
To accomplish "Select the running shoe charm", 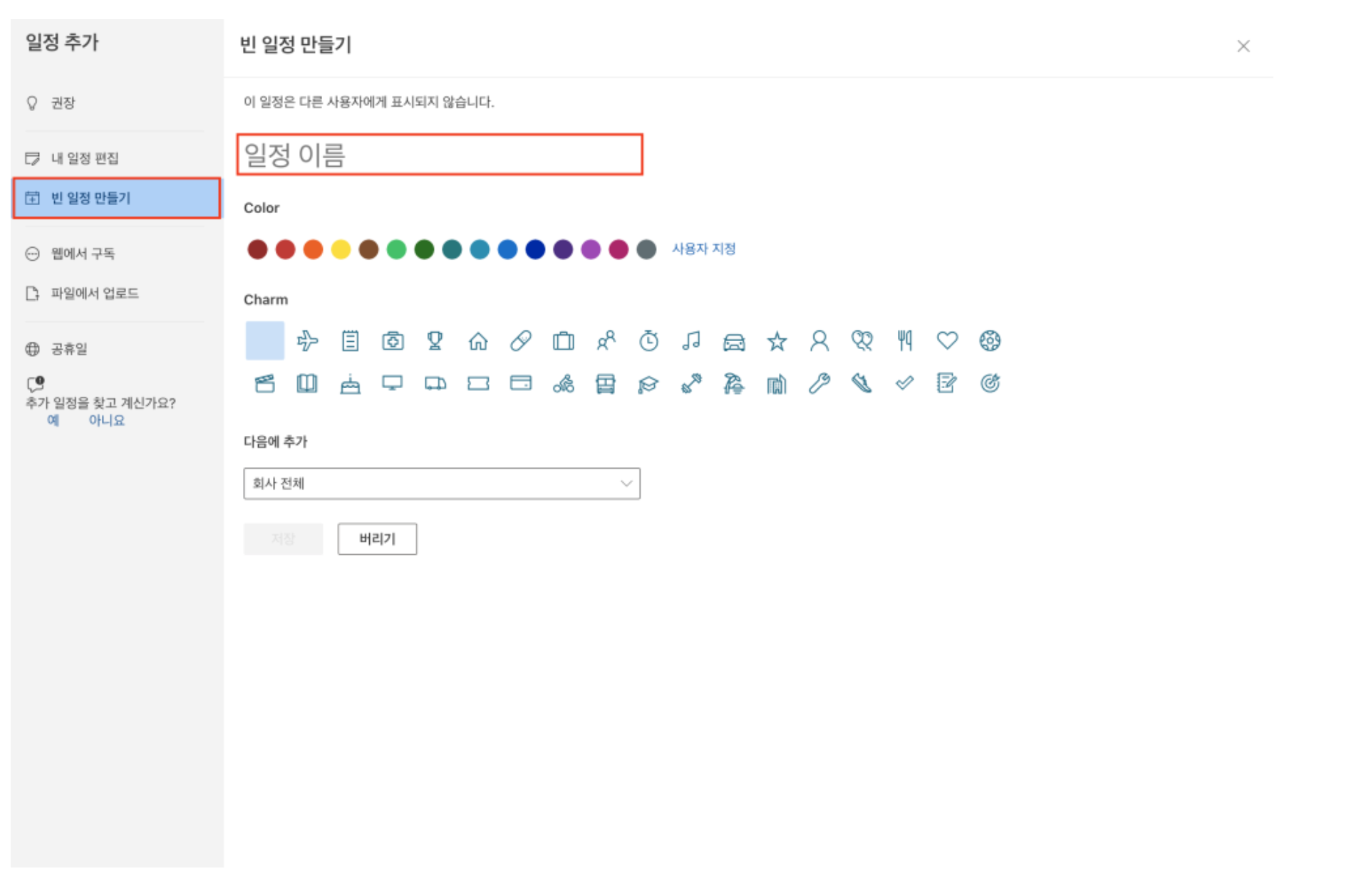I will coord(862,384).
